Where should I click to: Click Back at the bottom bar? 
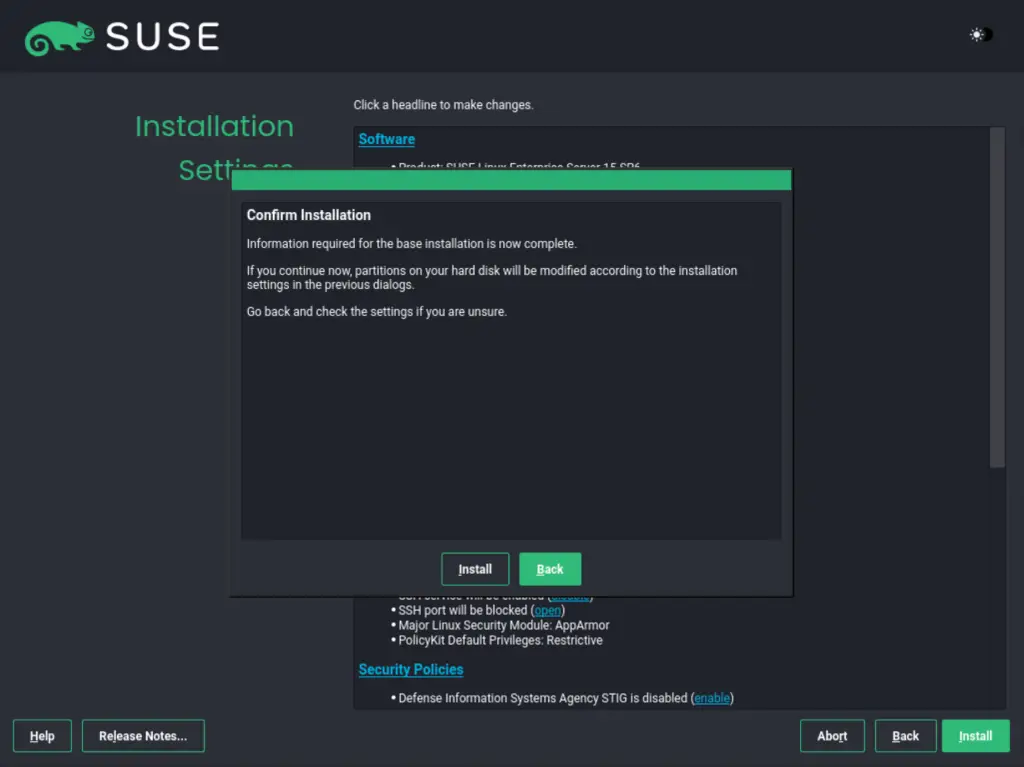pyautogui.click(x=905, y=735)
